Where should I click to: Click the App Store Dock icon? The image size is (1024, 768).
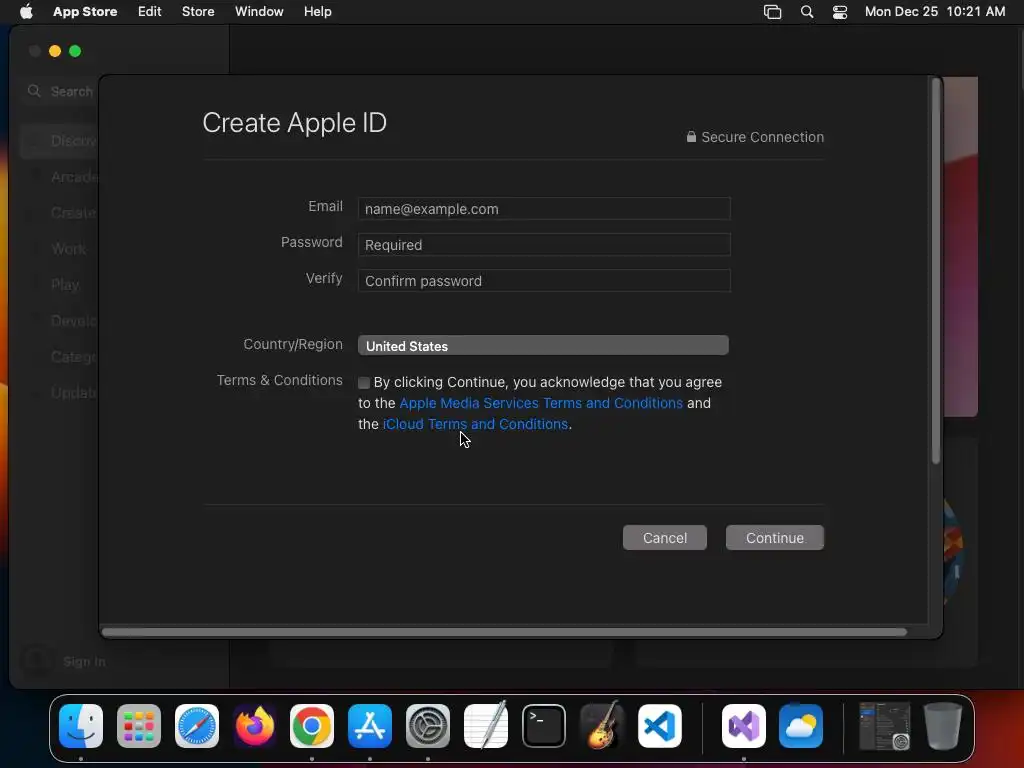tap(370, 726)
